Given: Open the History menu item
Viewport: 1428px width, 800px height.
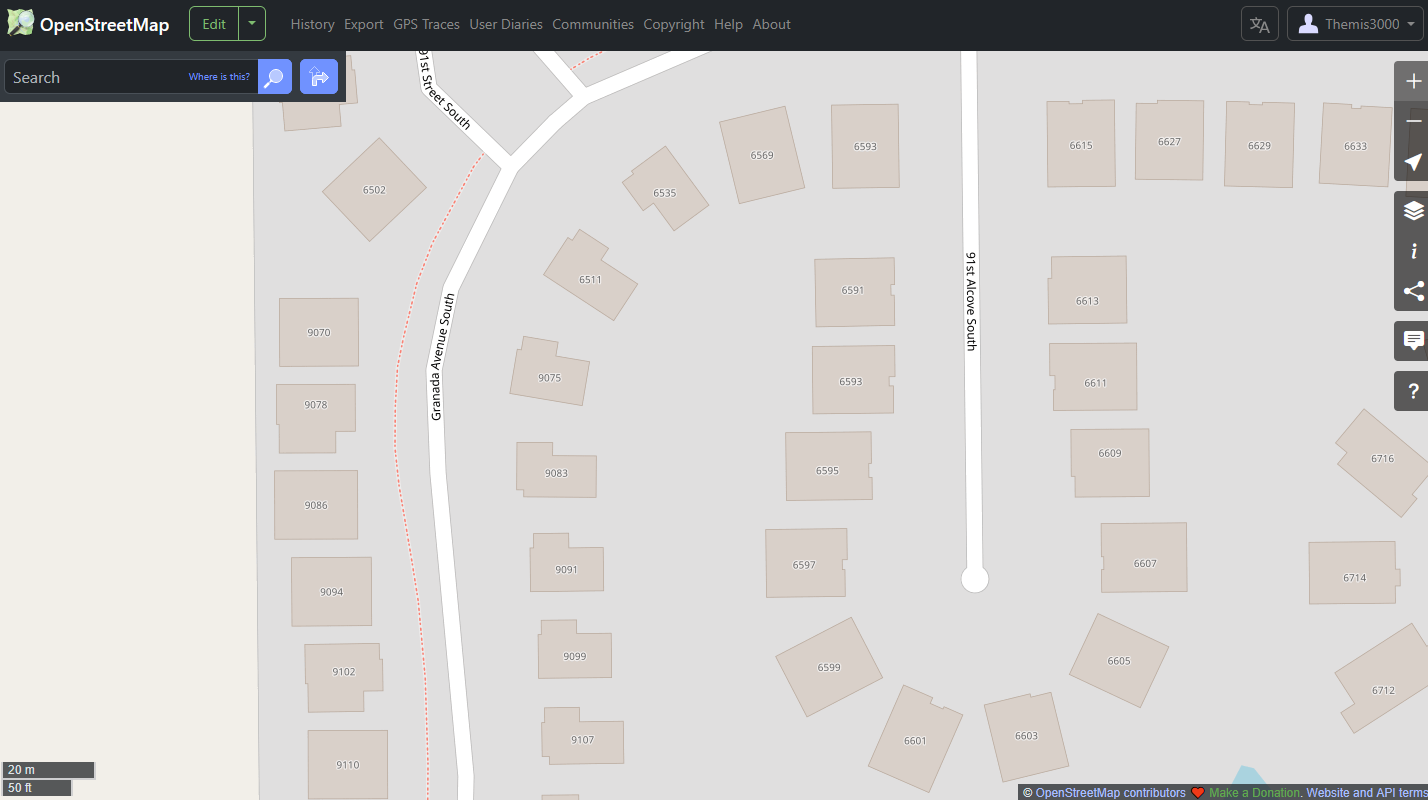Looking at the screenshot, I should (x=312, y=24).
